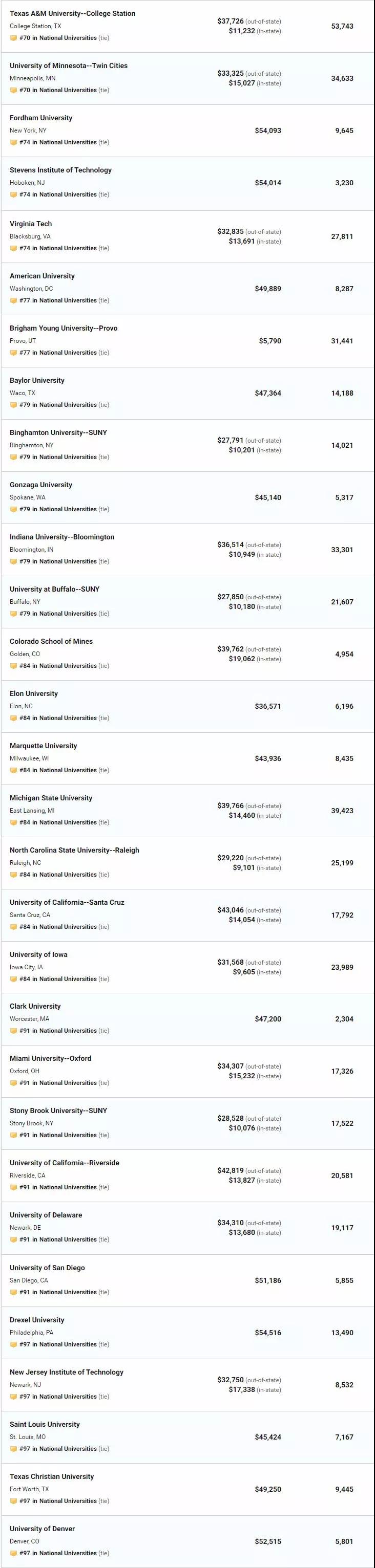Click the ranking badge icon under Fordham University
Image resolution: width=375 pixels, height=1568 pixels.
coord(13,142)
